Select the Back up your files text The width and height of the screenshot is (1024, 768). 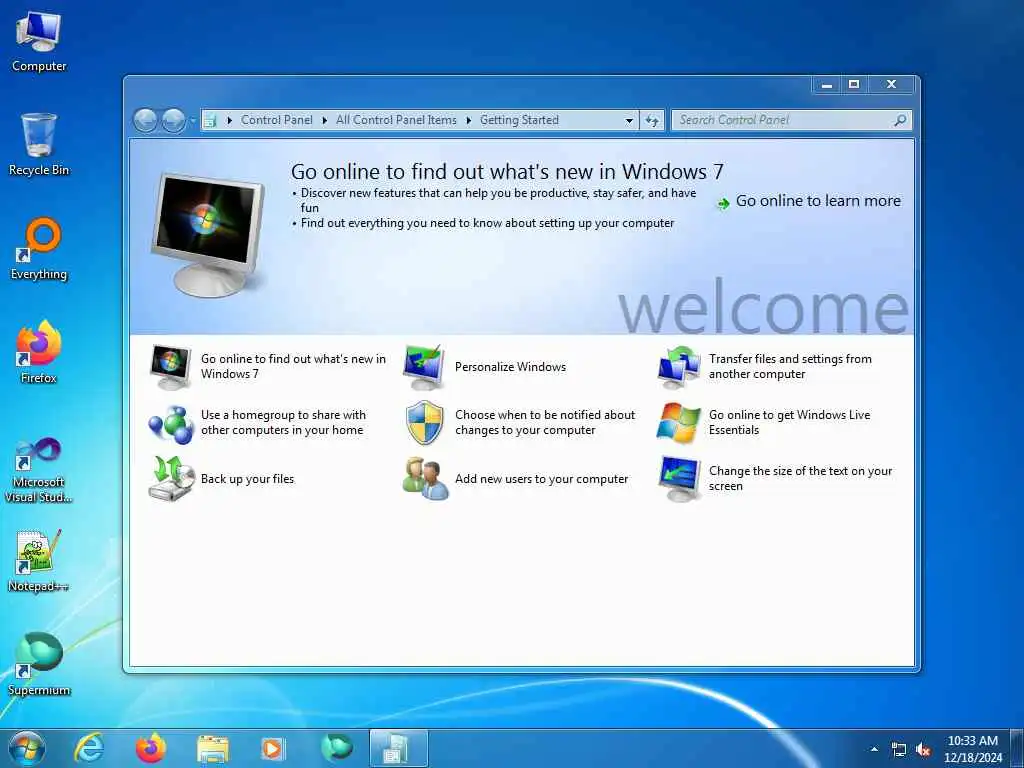click(x=248, y=479)
